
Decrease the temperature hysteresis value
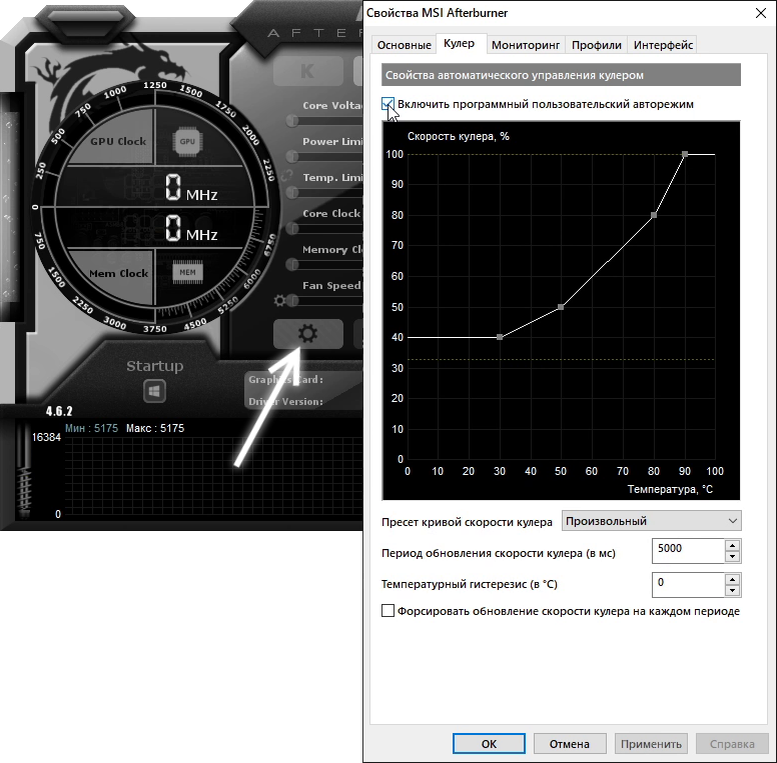(x=732, y=591)
